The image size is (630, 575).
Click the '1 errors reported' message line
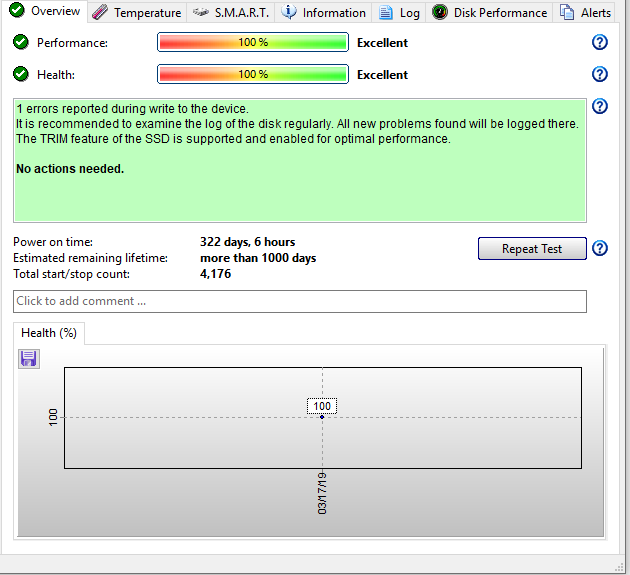coord(133,109)
